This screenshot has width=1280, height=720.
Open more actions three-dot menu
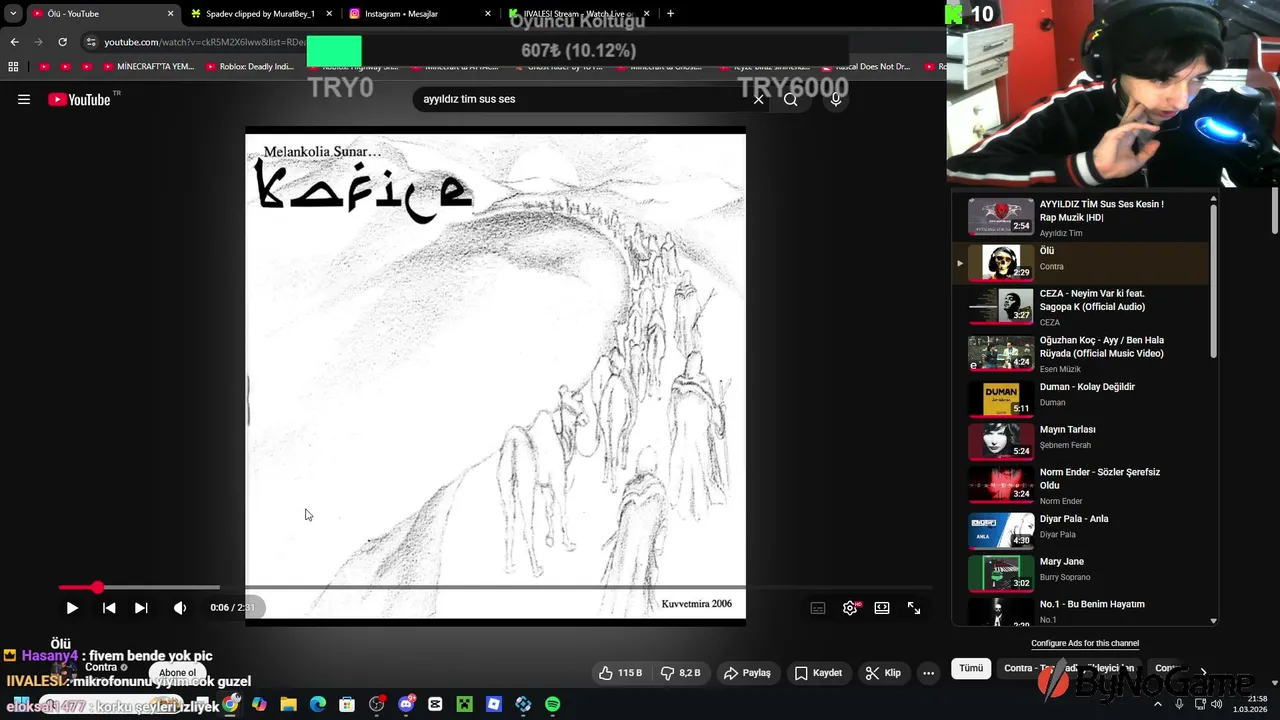[x=928, y=673]
